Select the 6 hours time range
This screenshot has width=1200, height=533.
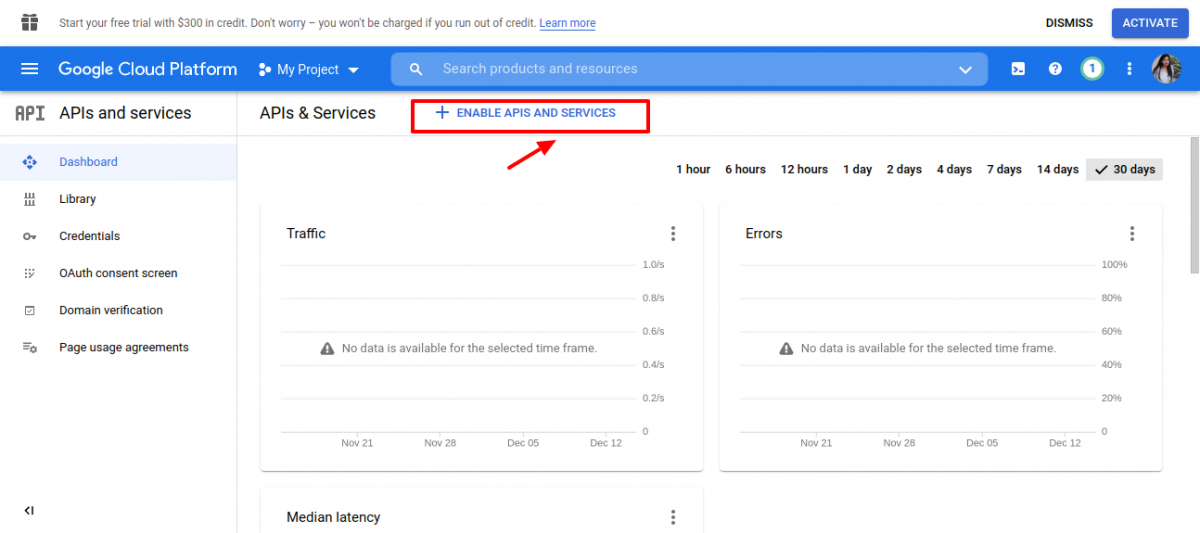coord(745,169)
